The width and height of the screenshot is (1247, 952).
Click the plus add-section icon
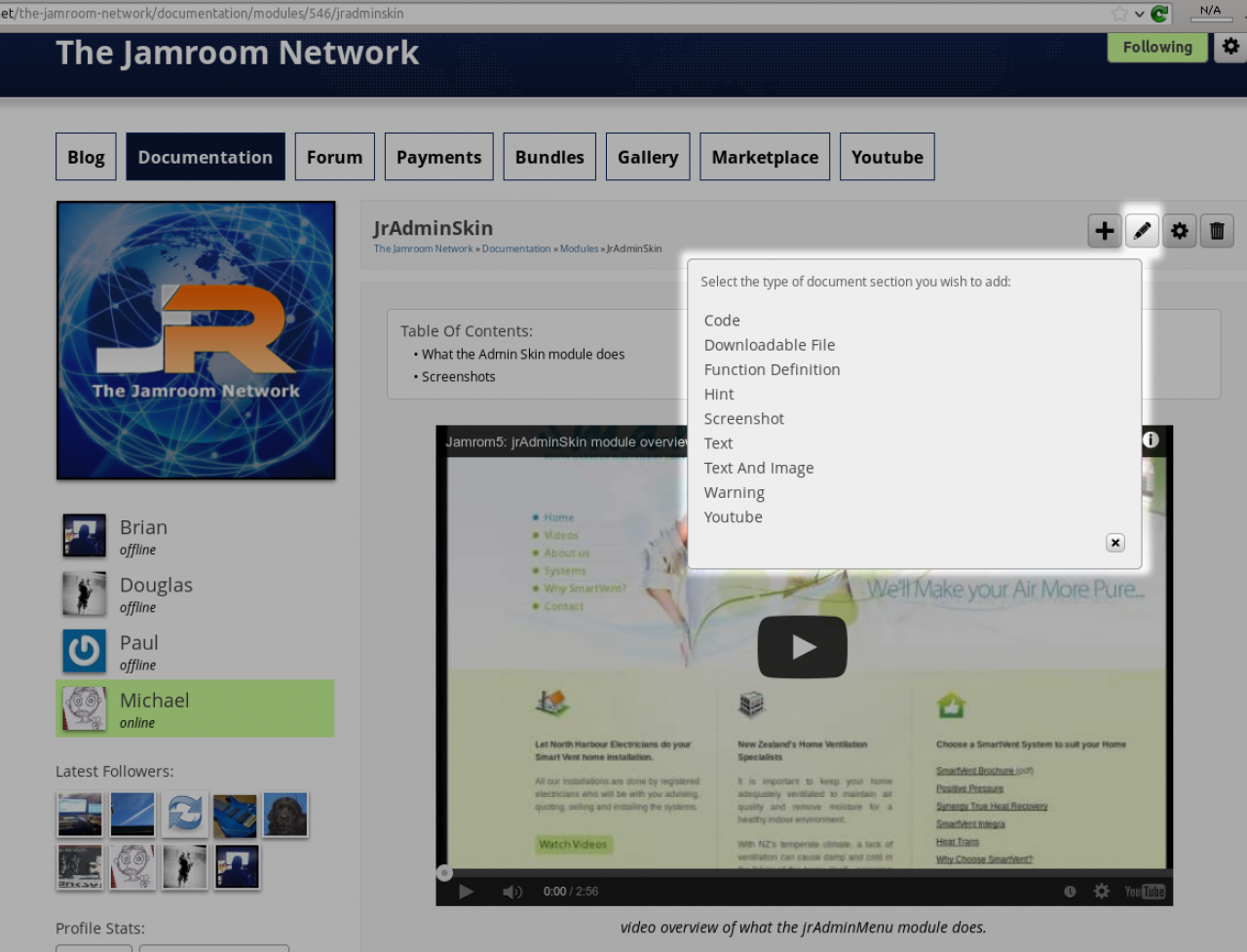(1105, 231)
